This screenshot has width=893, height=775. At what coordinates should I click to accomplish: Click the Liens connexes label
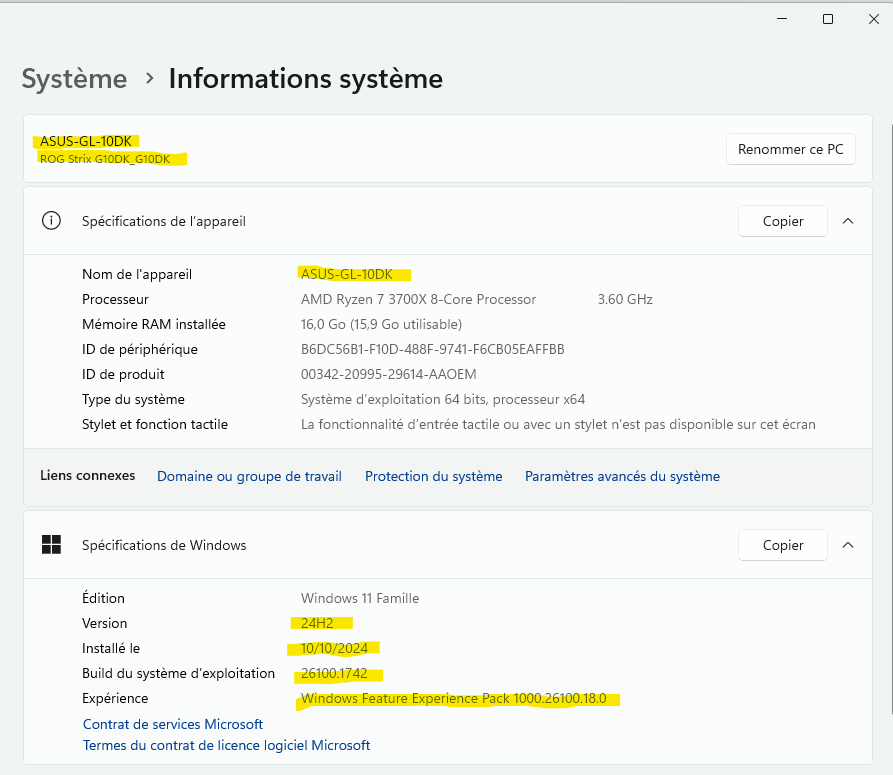88,475
